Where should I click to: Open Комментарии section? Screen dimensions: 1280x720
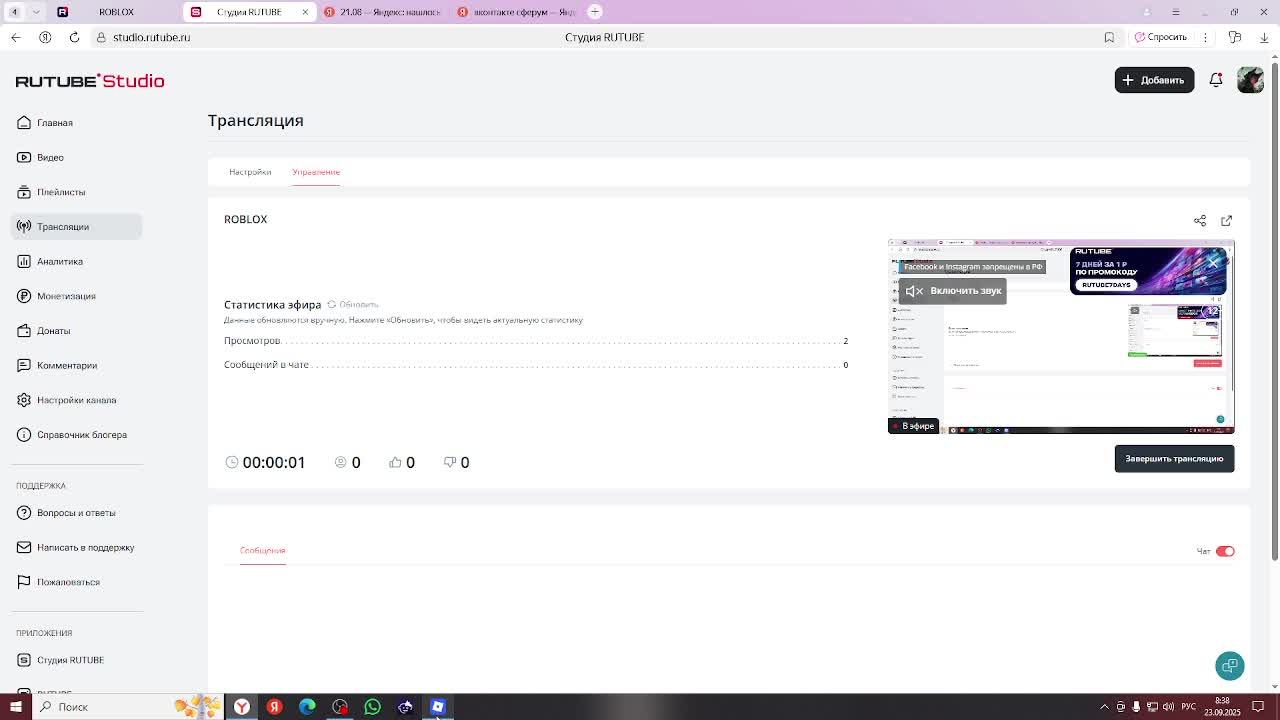point(57,365)
